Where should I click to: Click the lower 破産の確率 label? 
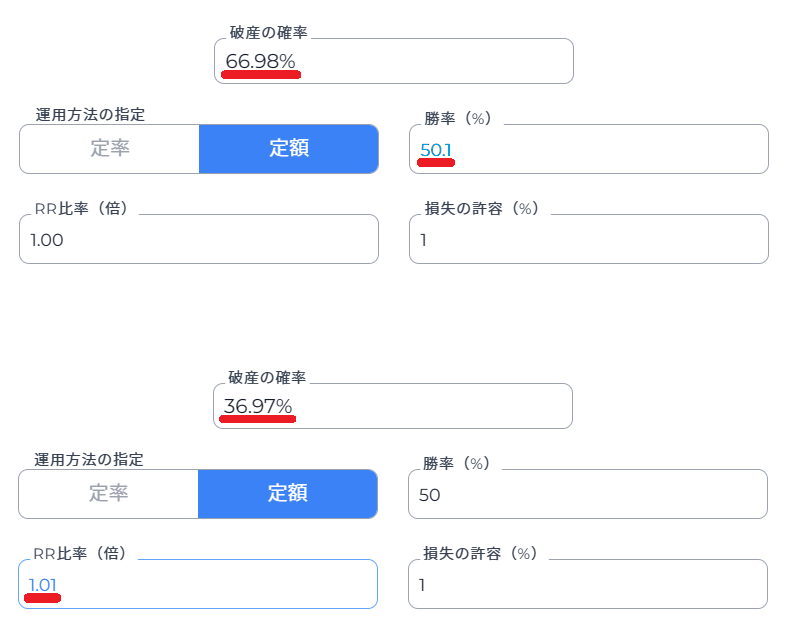tap(267, 377)
